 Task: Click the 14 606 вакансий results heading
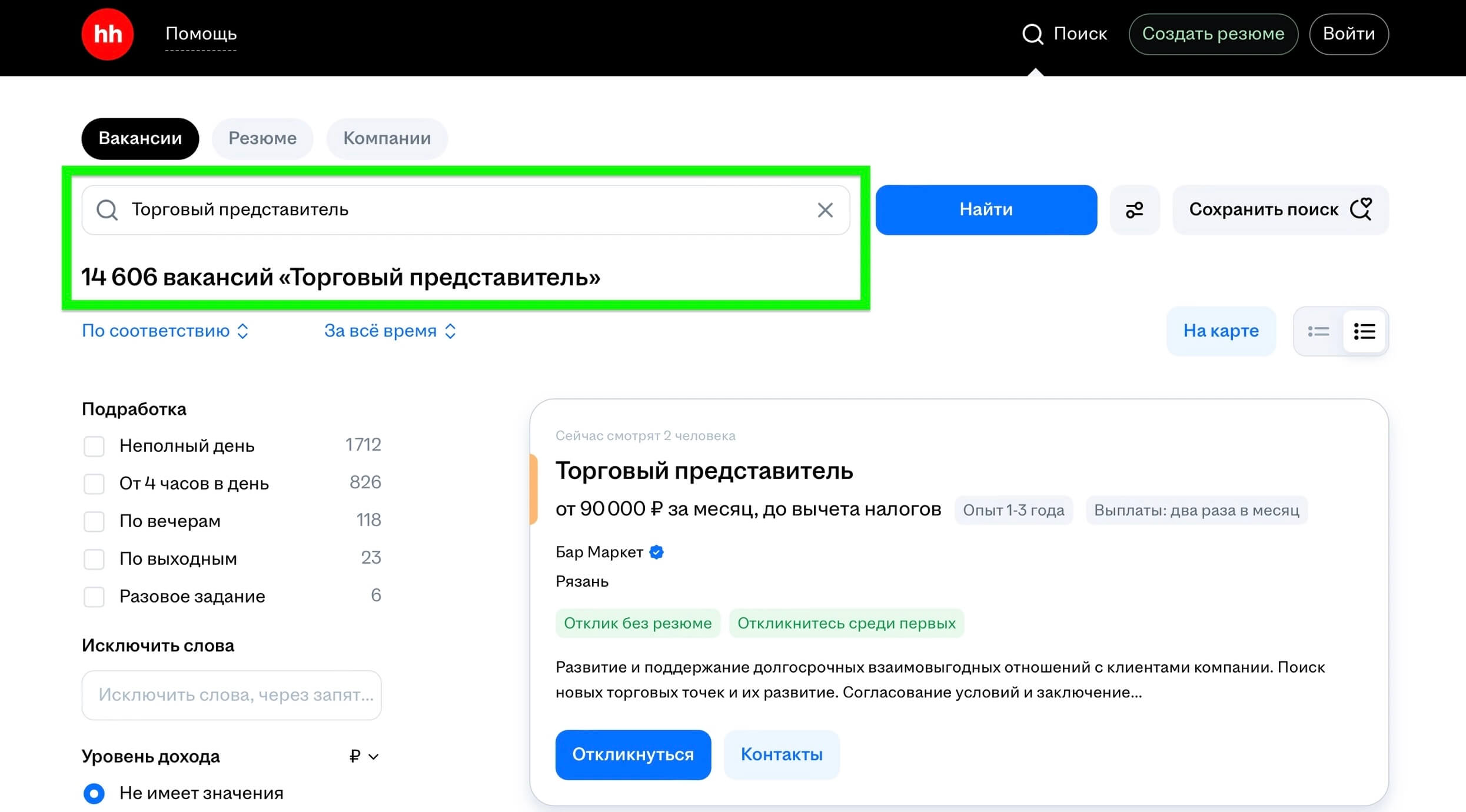click(341, 277)
